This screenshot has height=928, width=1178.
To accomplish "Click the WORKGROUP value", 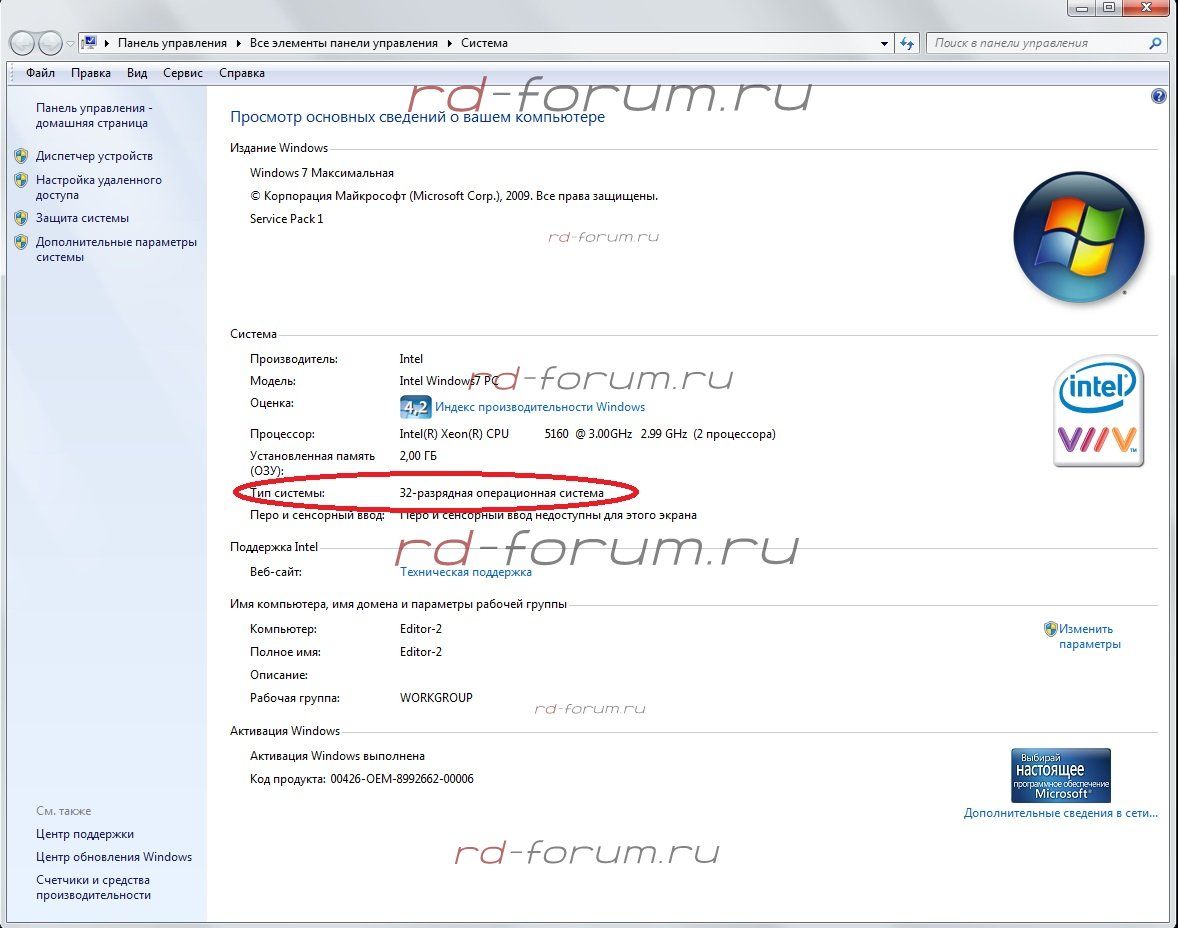I will pyautogui.click(x=436, y=698).
